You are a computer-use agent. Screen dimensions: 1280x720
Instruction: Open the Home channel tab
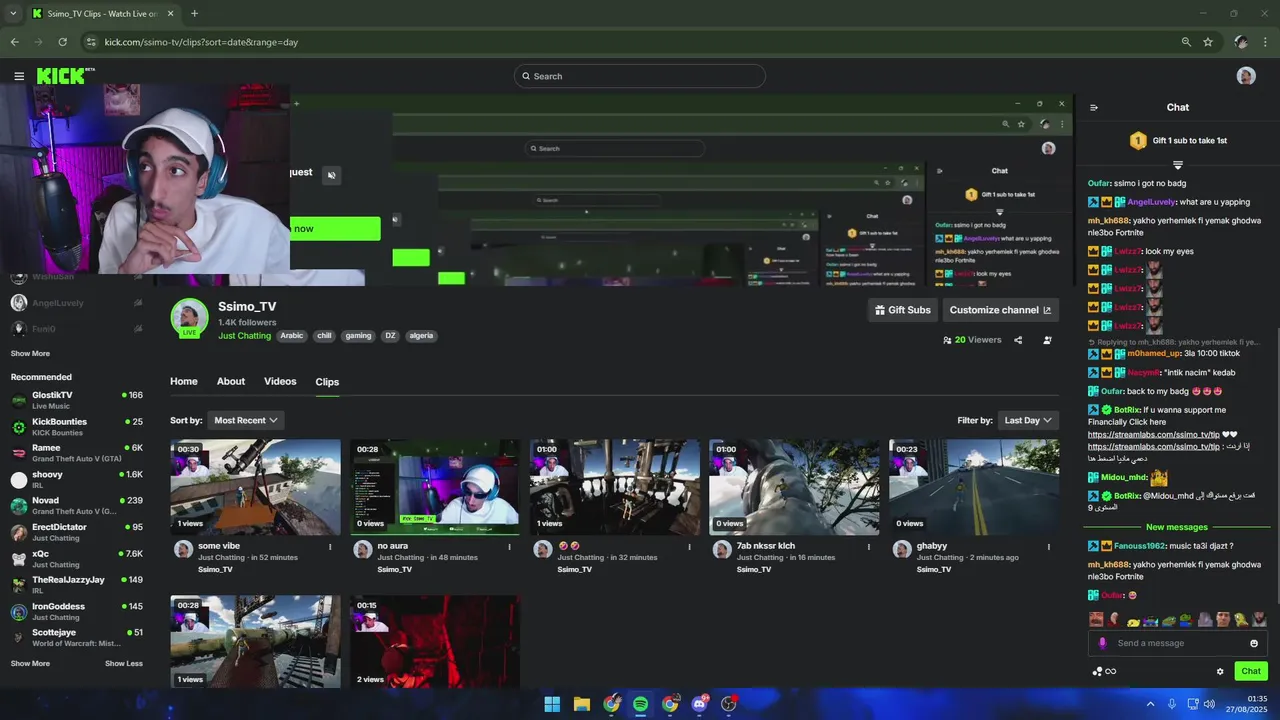pos(184,381)
